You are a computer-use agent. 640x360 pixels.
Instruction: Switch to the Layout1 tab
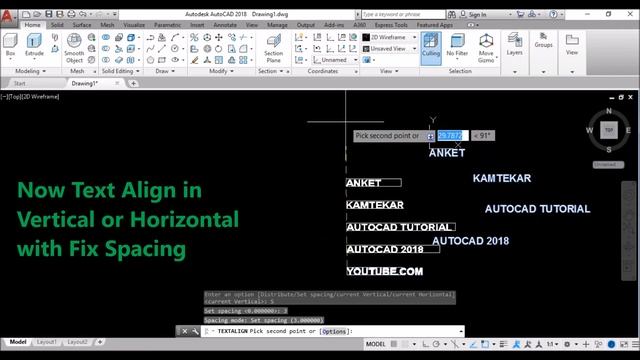[x=47, y=342]
